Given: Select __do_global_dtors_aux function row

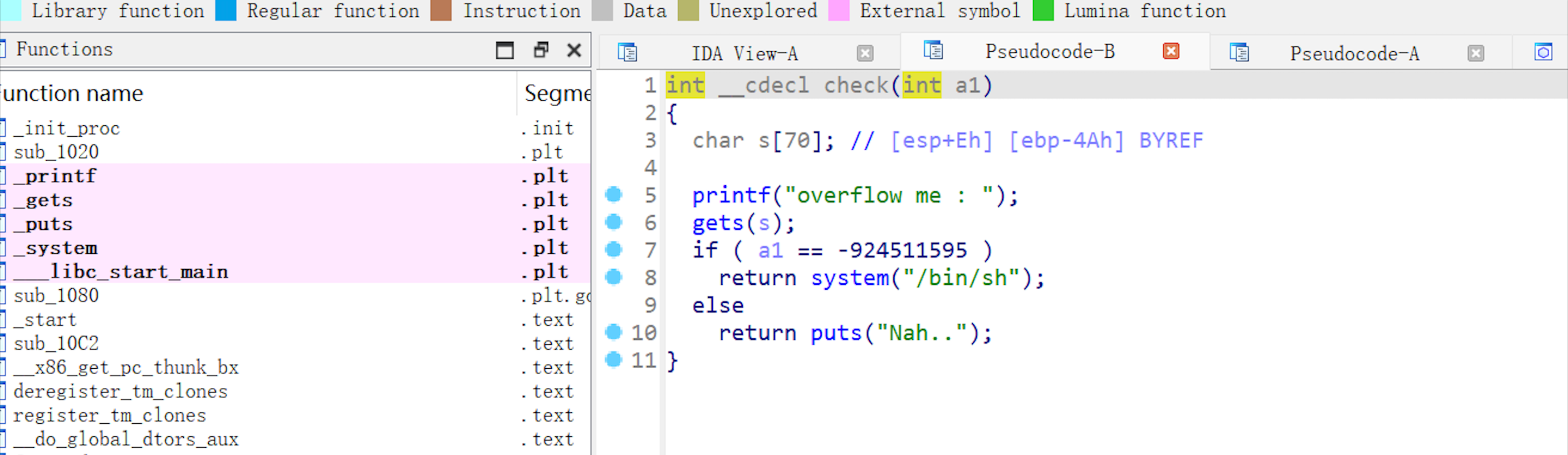Looking at the screenshot, I should coord(295,439).
